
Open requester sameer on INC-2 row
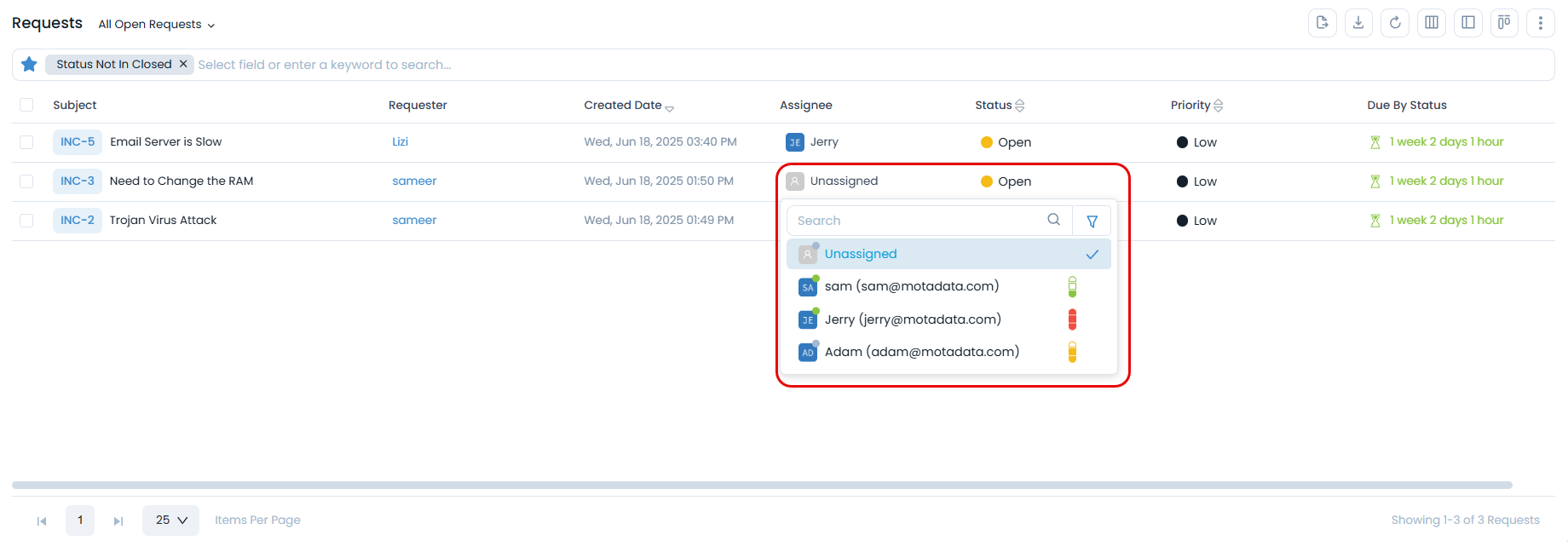click(x=414, y=221)
